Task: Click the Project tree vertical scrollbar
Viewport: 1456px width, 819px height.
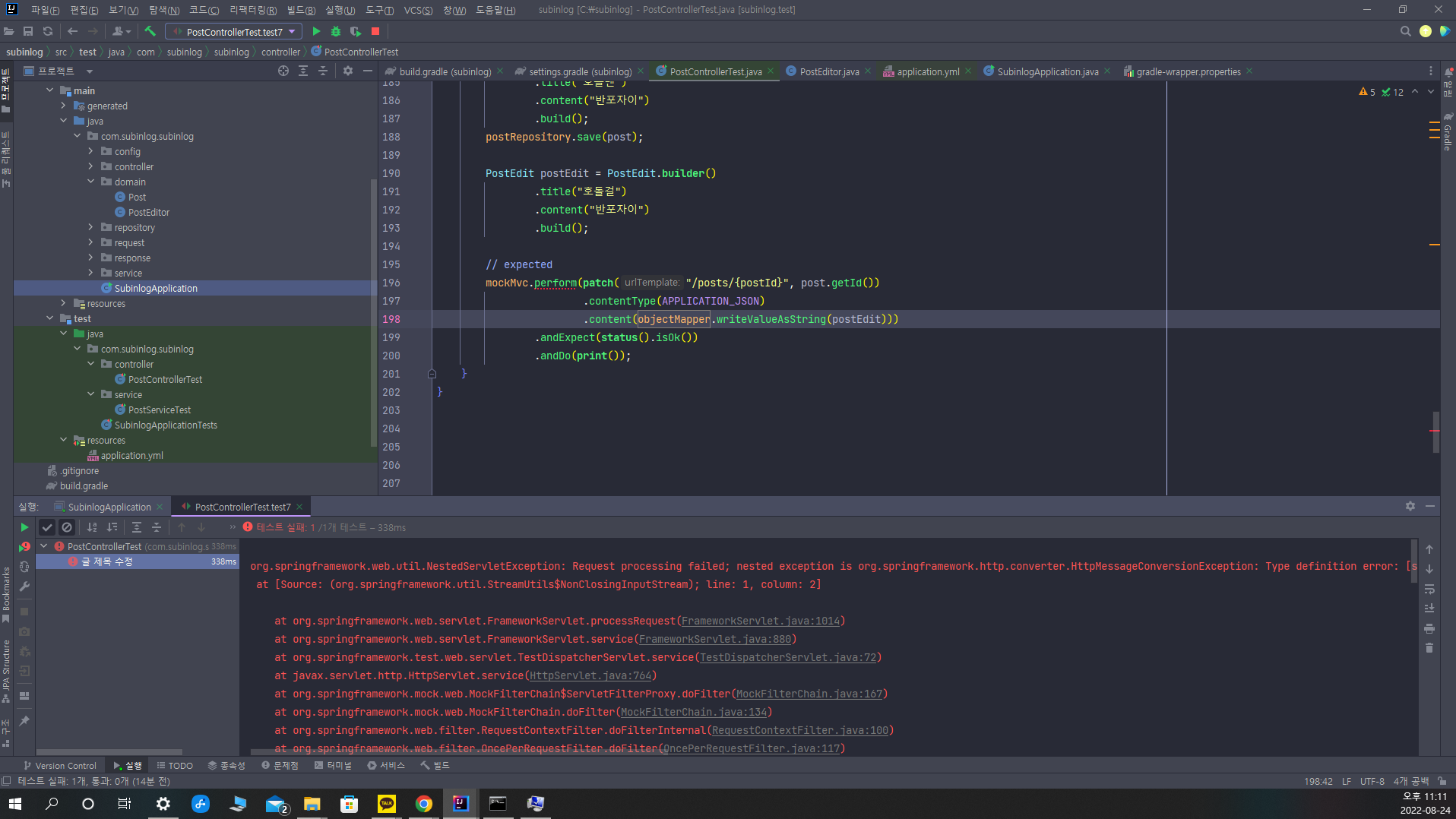Action: pyautogui.click(x=372, y=311)
